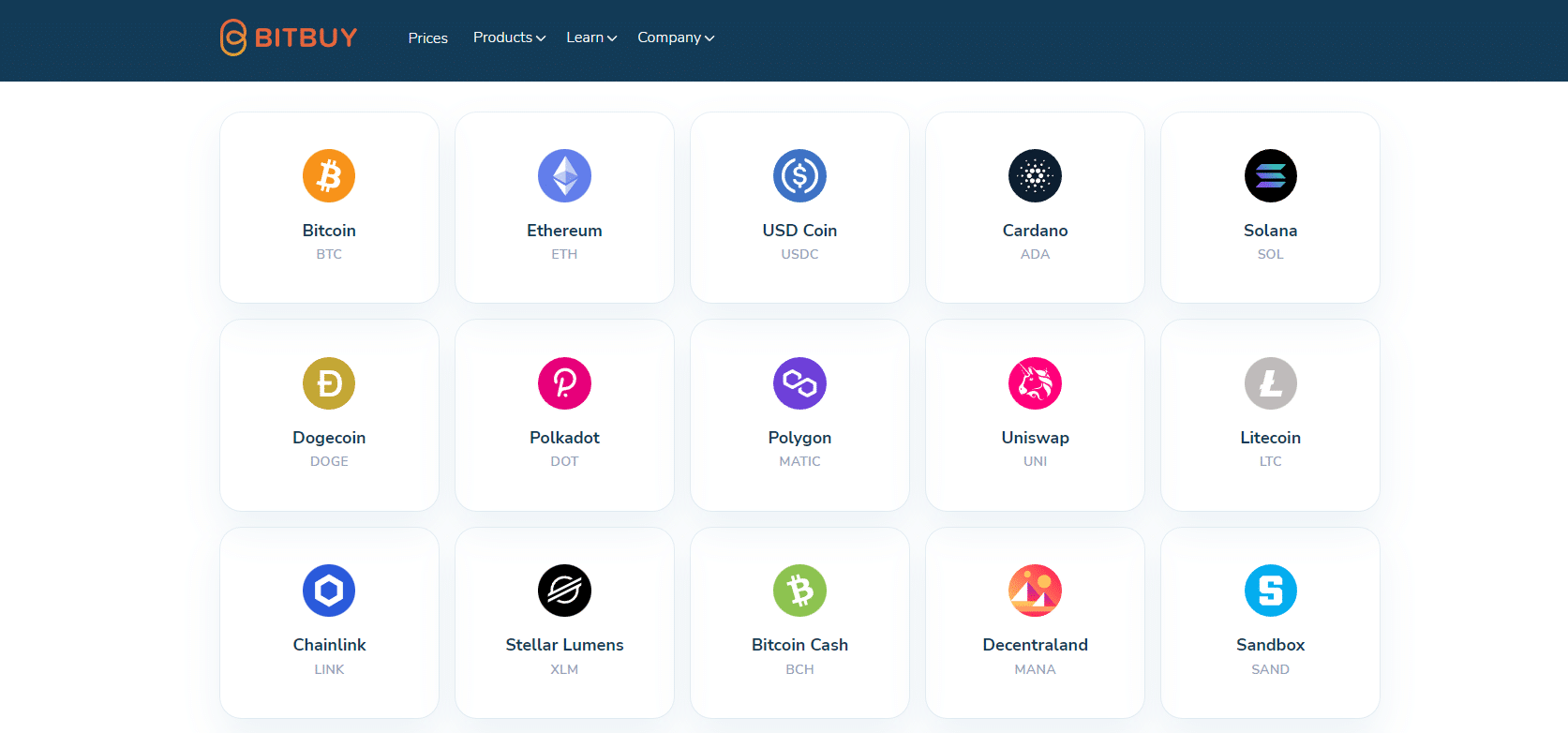This screenshot has width=1568, height=733.
Task: Click the BTC ticker label
Action: tap(329, 254)
